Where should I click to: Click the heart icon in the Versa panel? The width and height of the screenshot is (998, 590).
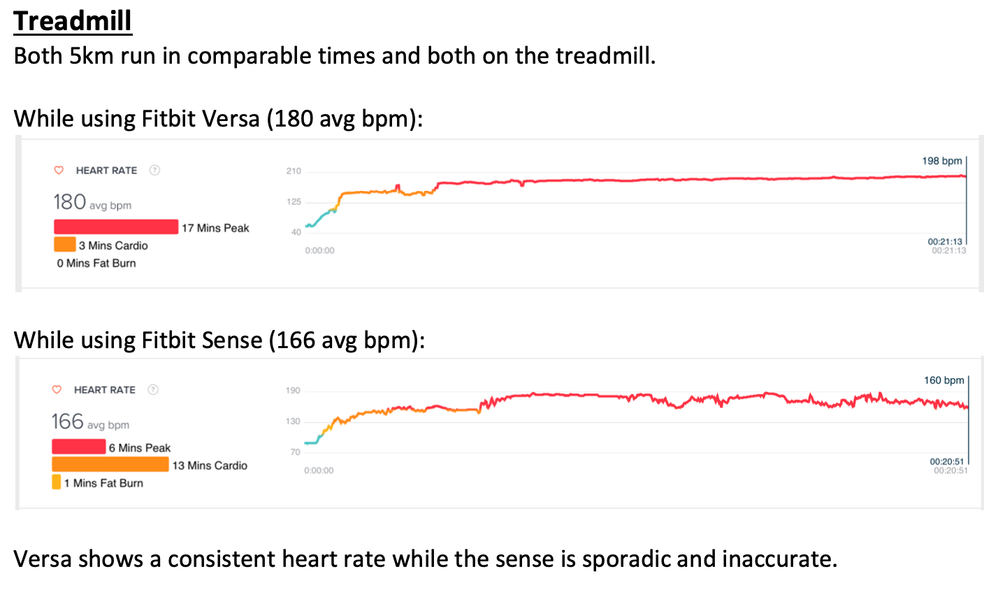pos(59,170)
